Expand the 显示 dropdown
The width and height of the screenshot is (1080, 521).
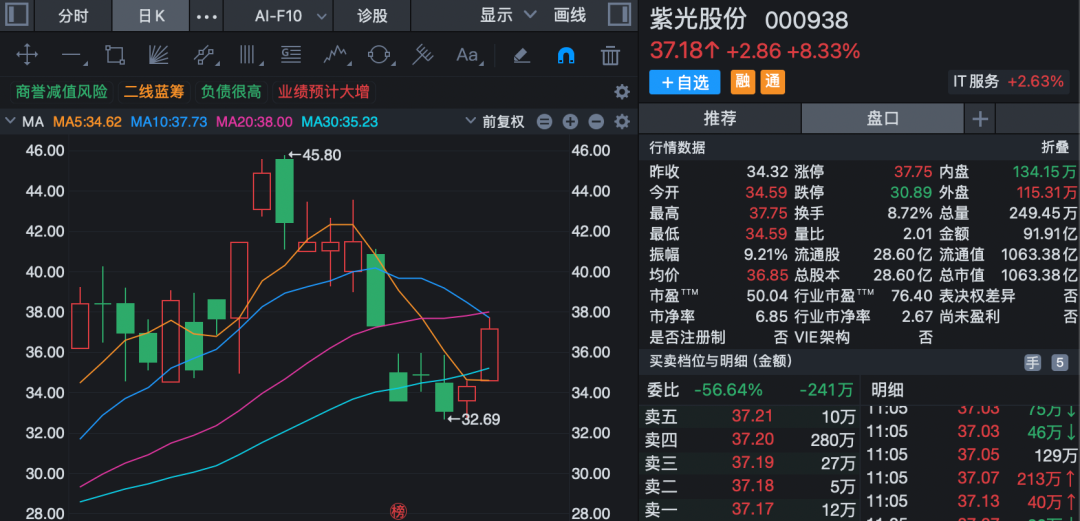click(x=508, y=15)
